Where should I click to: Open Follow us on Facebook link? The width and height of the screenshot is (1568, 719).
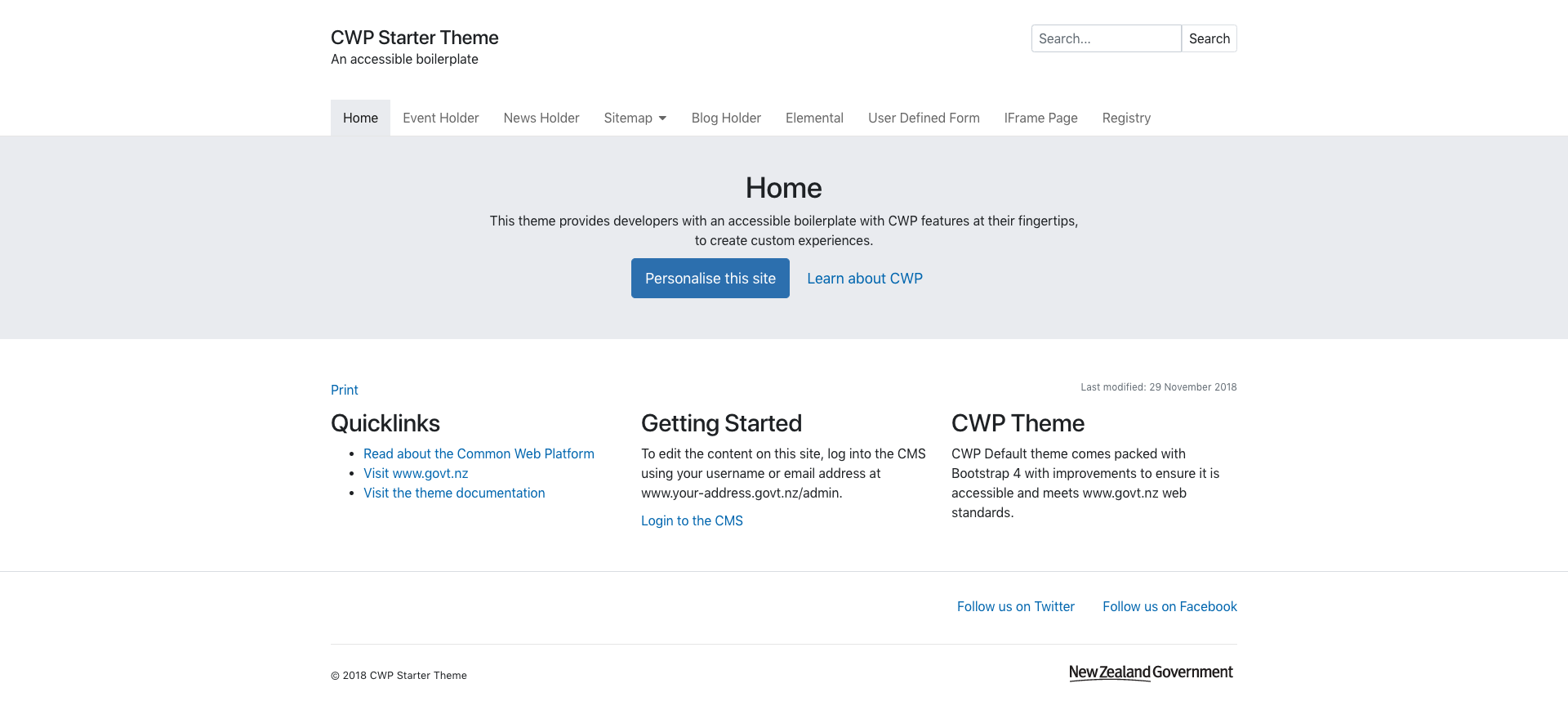[x=1169, y=606]
